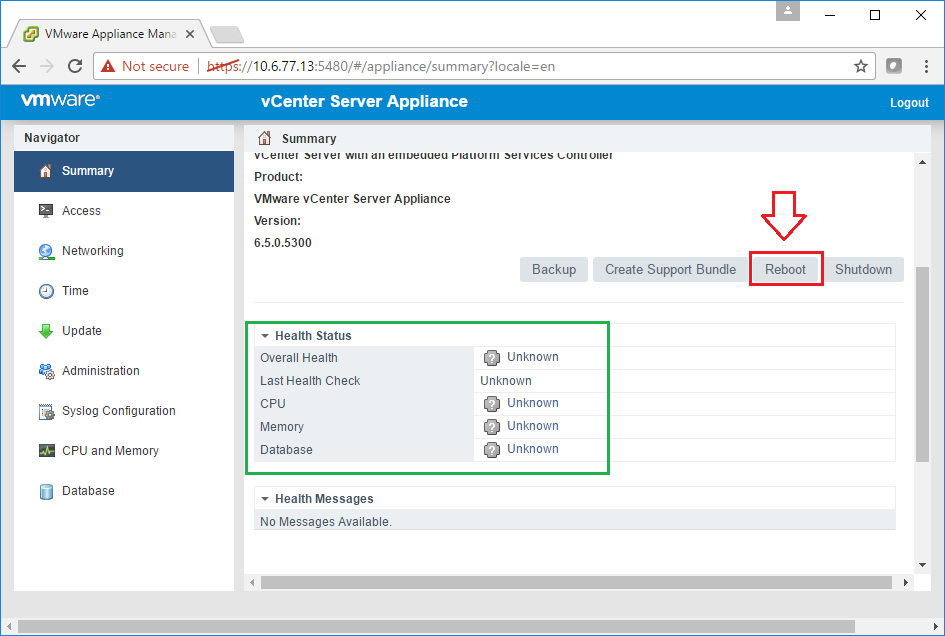Viewport: 945px width, 636px height.
Task: Click the page bottom horizontal scrollbar
Action: tap(436, 627)
